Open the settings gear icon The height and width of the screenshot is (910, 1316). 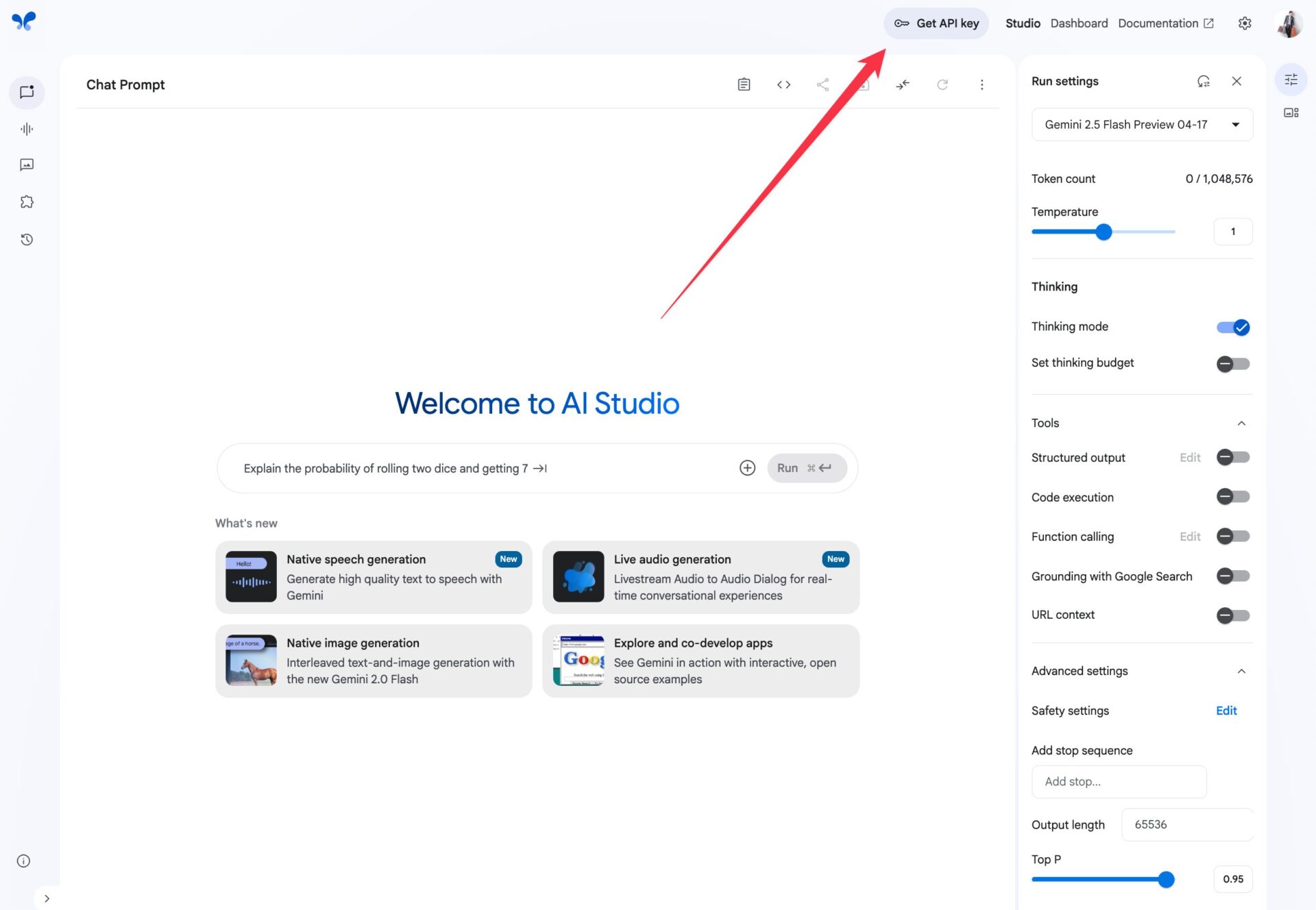[1245, 23]
